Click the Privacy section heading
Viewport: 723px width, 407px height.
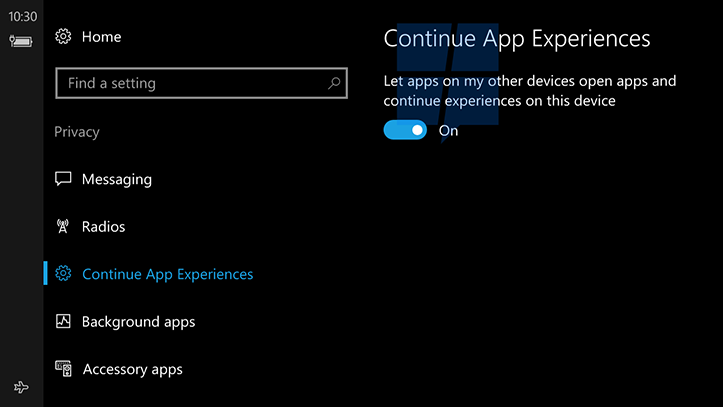click(x=77, y=132)
